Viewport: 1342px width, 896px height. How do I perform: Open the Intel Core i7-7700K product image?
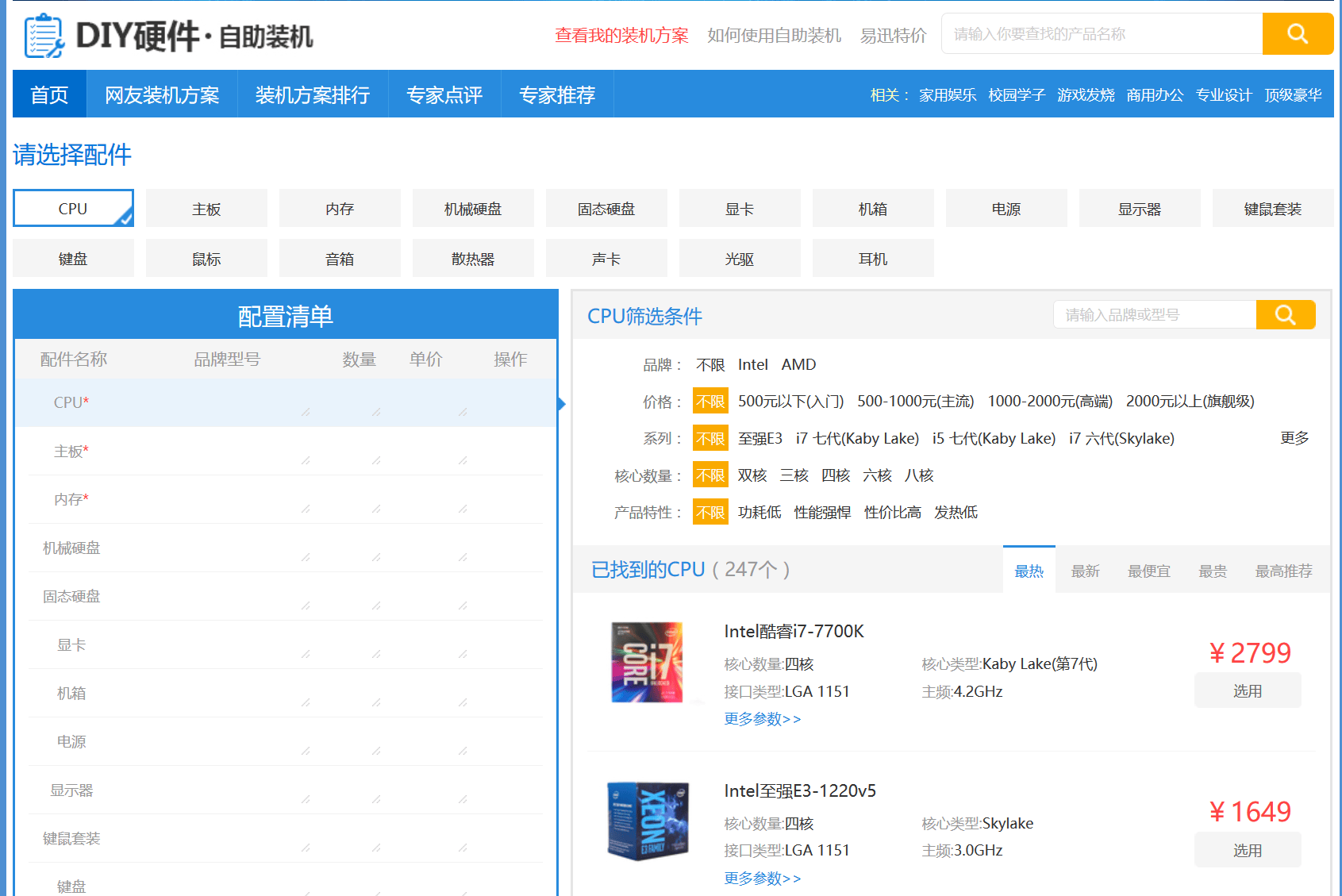tap(648, 663)
